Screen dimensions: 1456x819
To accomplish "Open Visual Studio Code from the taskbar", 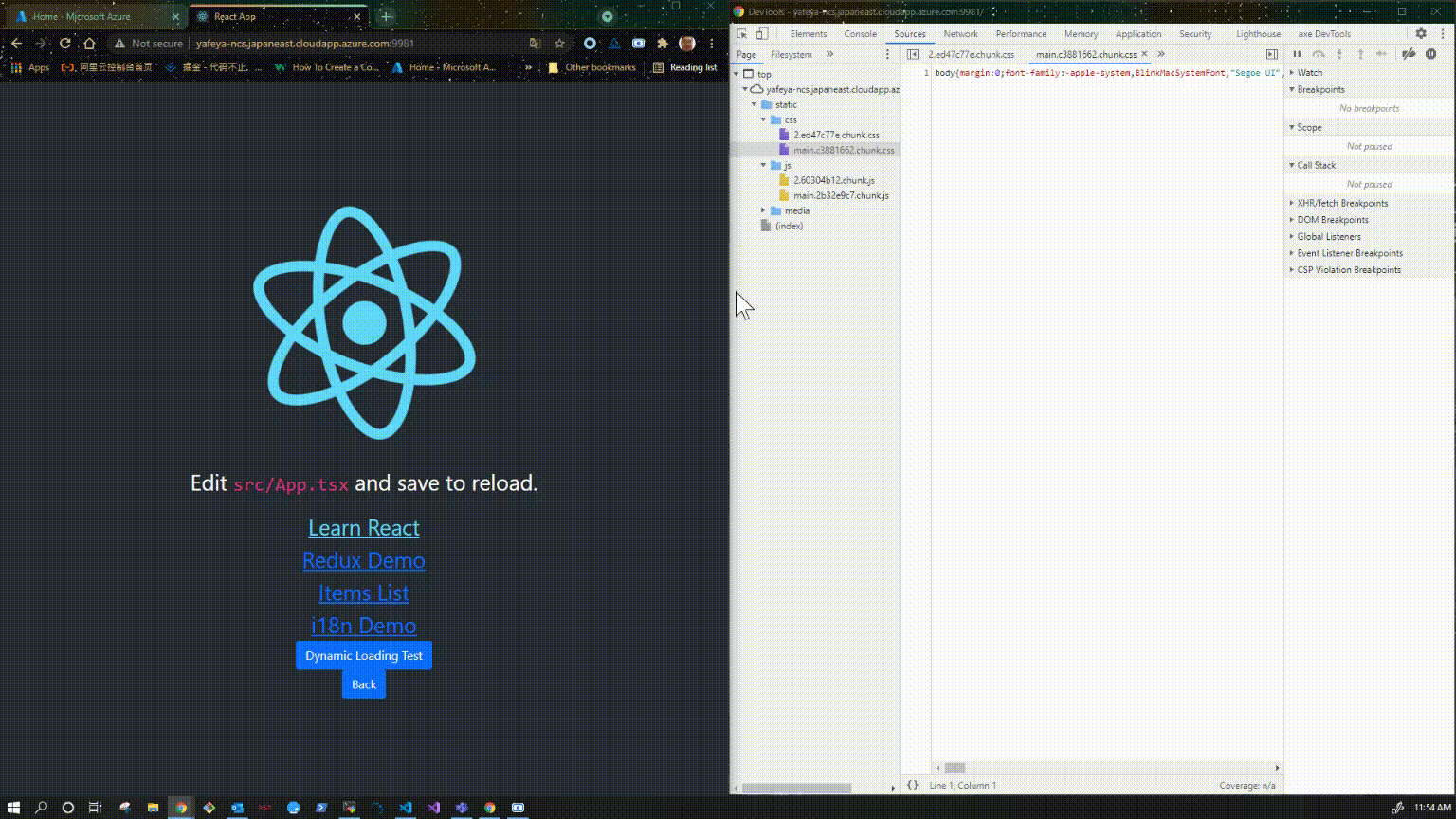I will coord(406,808).
